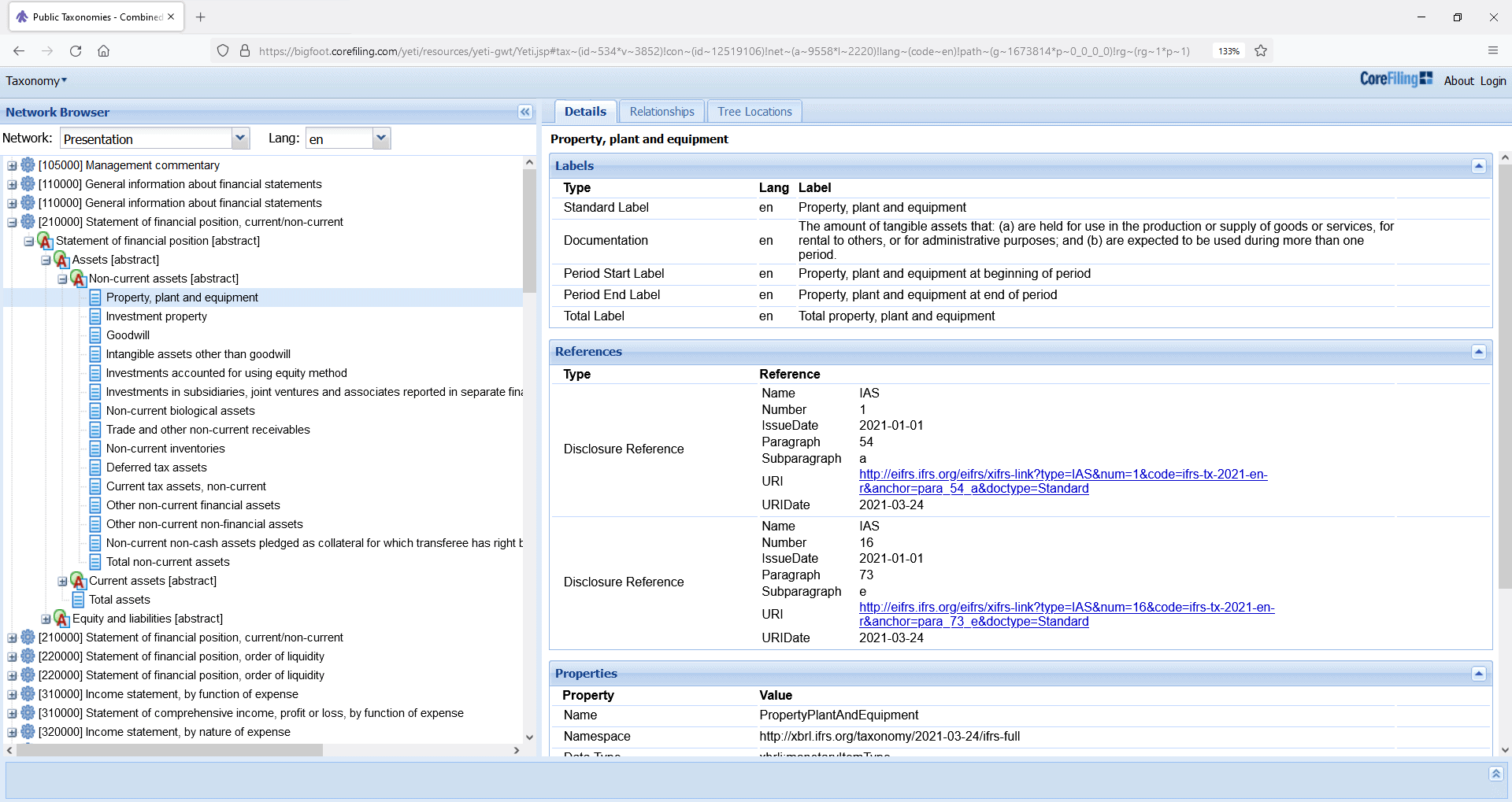Click the Login link
The image size is (1512, 802).
point(1492,81)
